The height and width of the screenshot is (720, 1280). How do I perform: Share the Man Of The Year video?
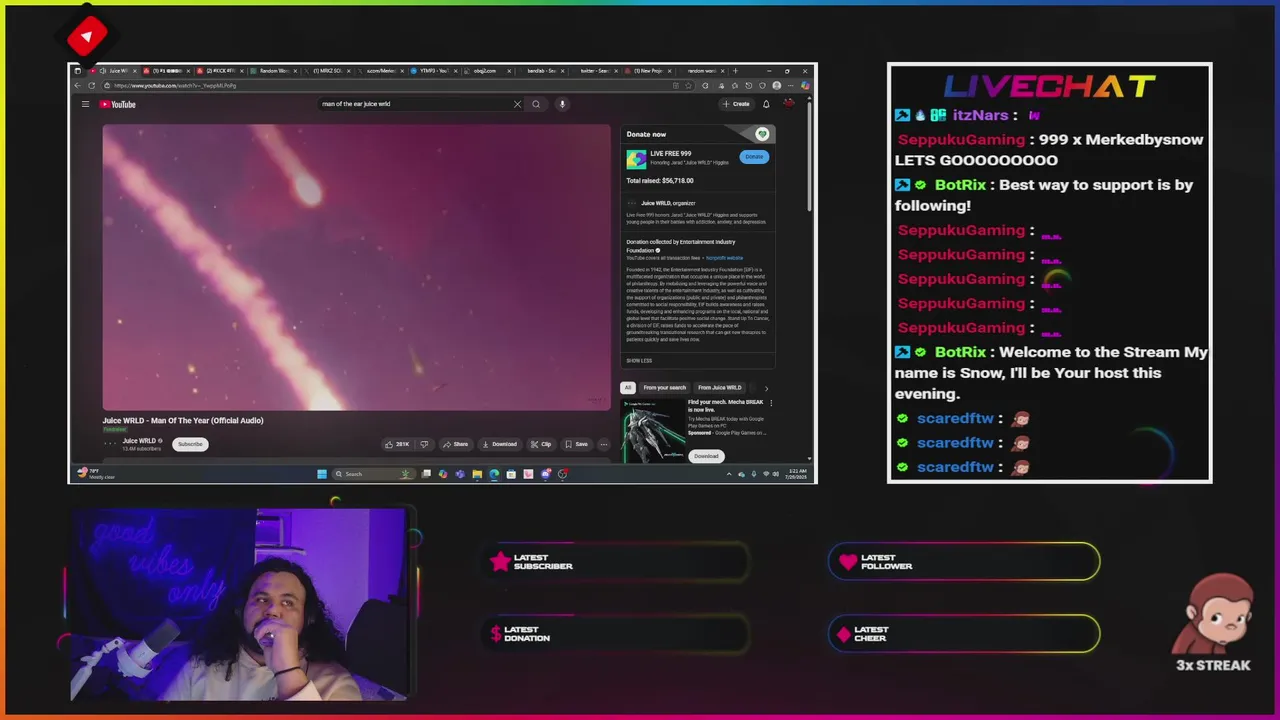coord(456,444)
